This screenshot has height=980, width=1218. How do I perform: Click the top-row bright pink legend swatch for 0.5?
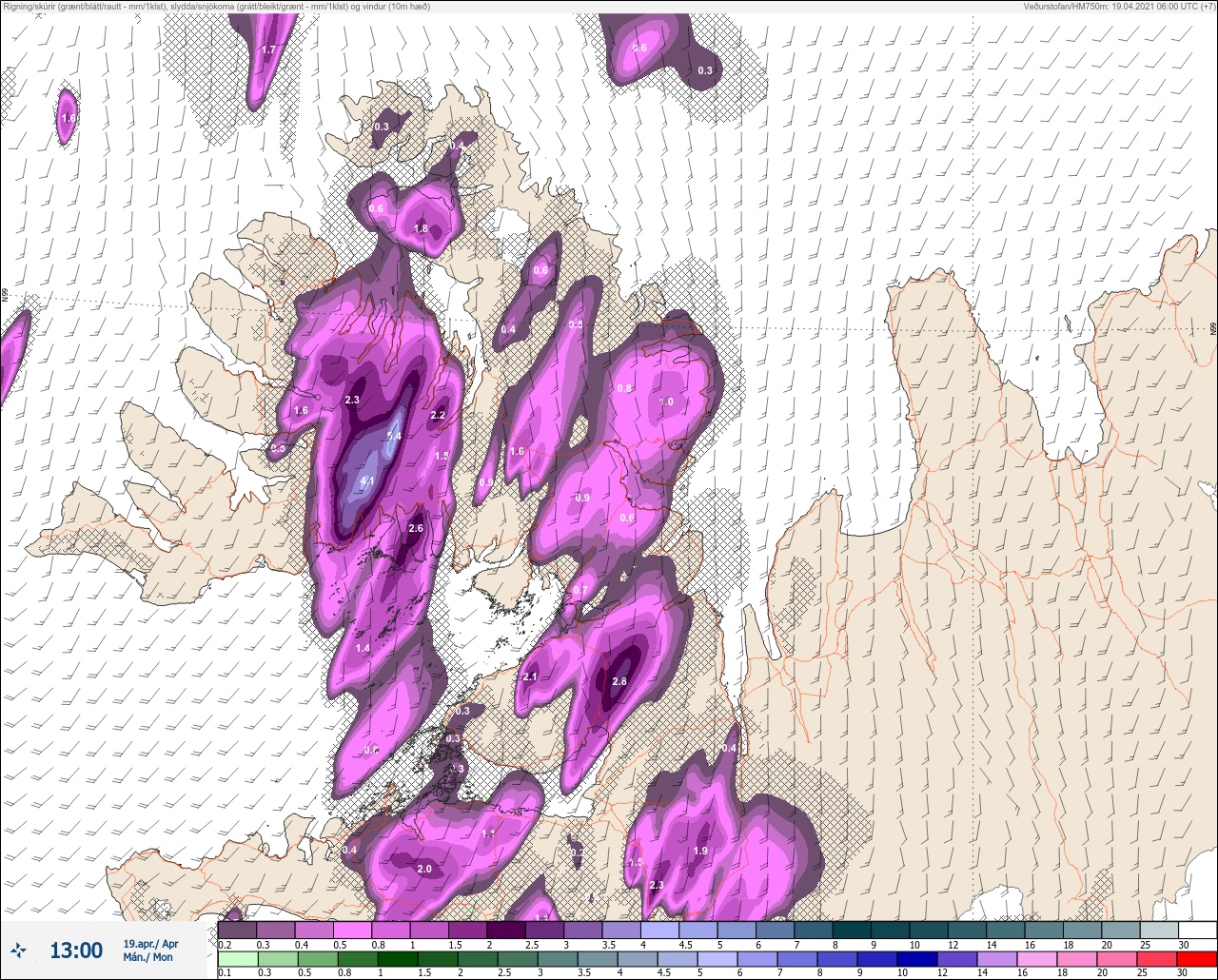point(352,930)
